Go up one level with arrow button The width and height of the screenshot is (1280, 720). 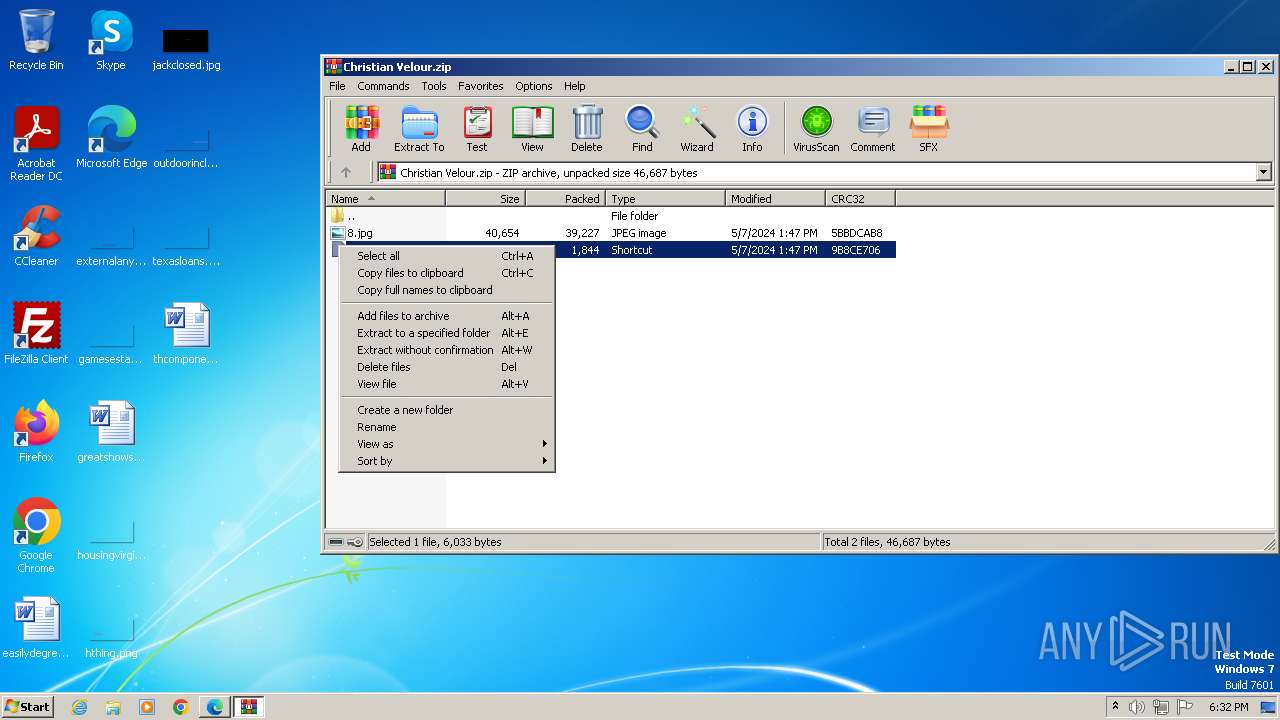pyautogui.click(x=346, y=172)
